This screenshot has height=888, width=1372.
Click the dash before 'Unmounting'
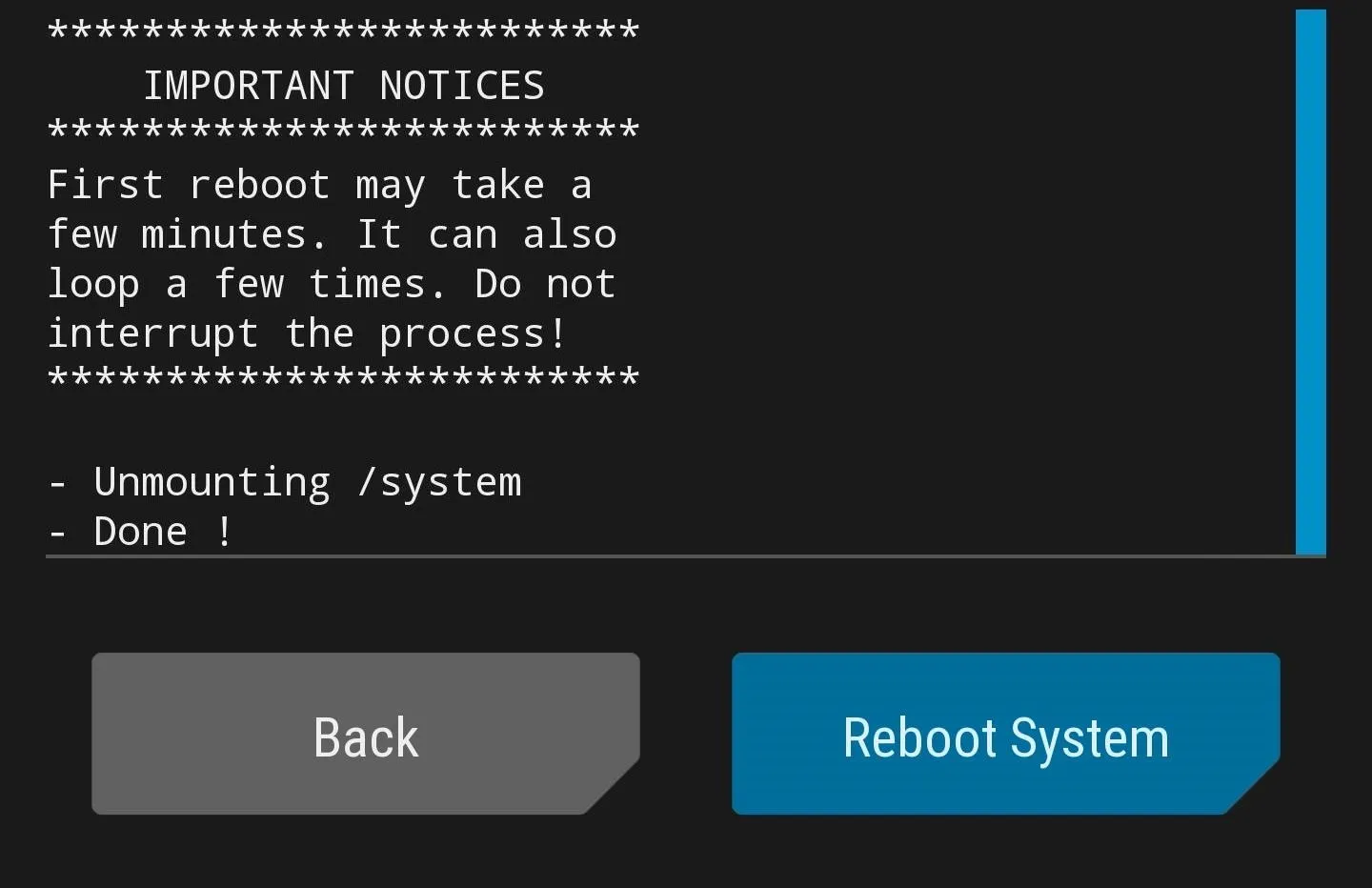click(57, 483)
